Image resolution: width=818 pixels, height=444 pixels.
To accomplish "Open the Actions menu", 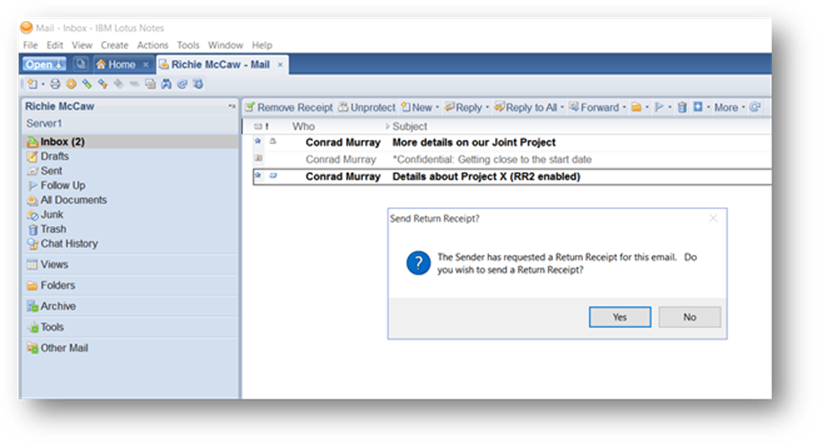I will 153,45.
